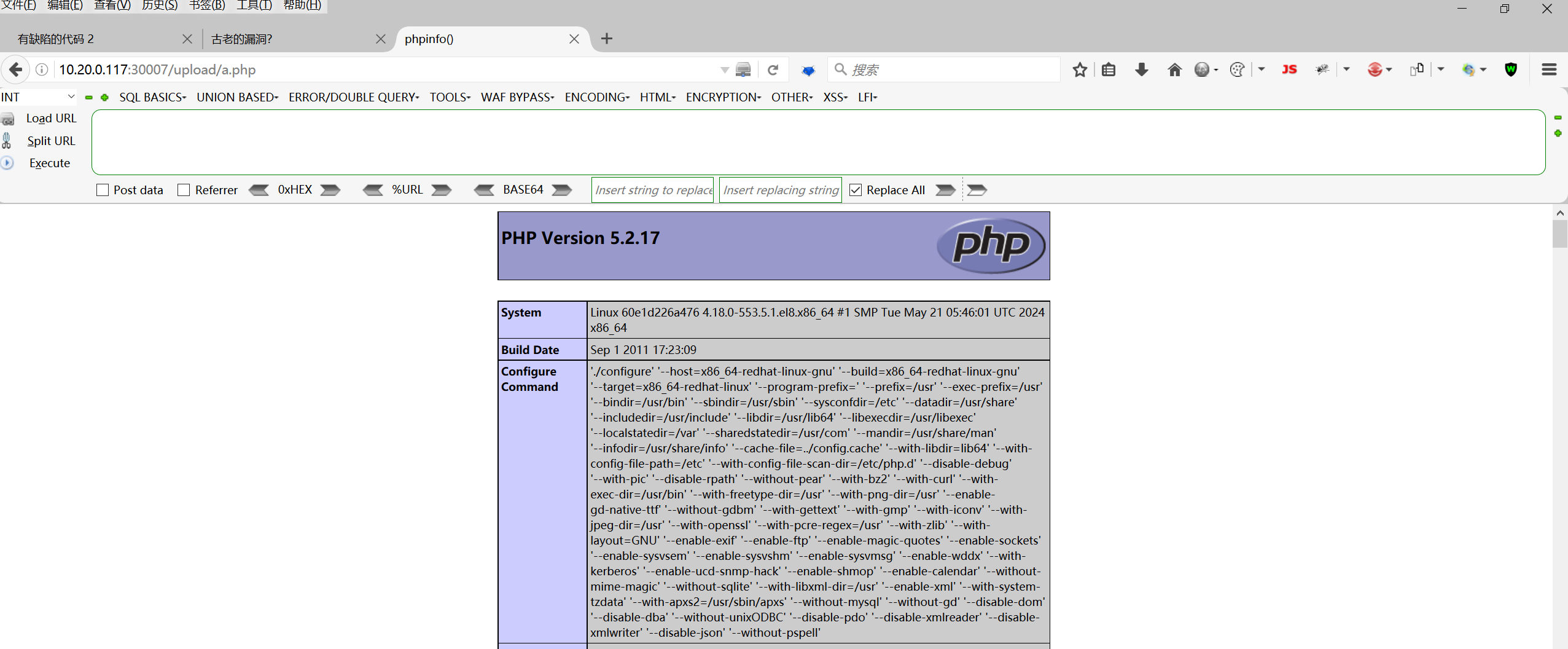Open the 书签(B) menu

click(207, 6)
